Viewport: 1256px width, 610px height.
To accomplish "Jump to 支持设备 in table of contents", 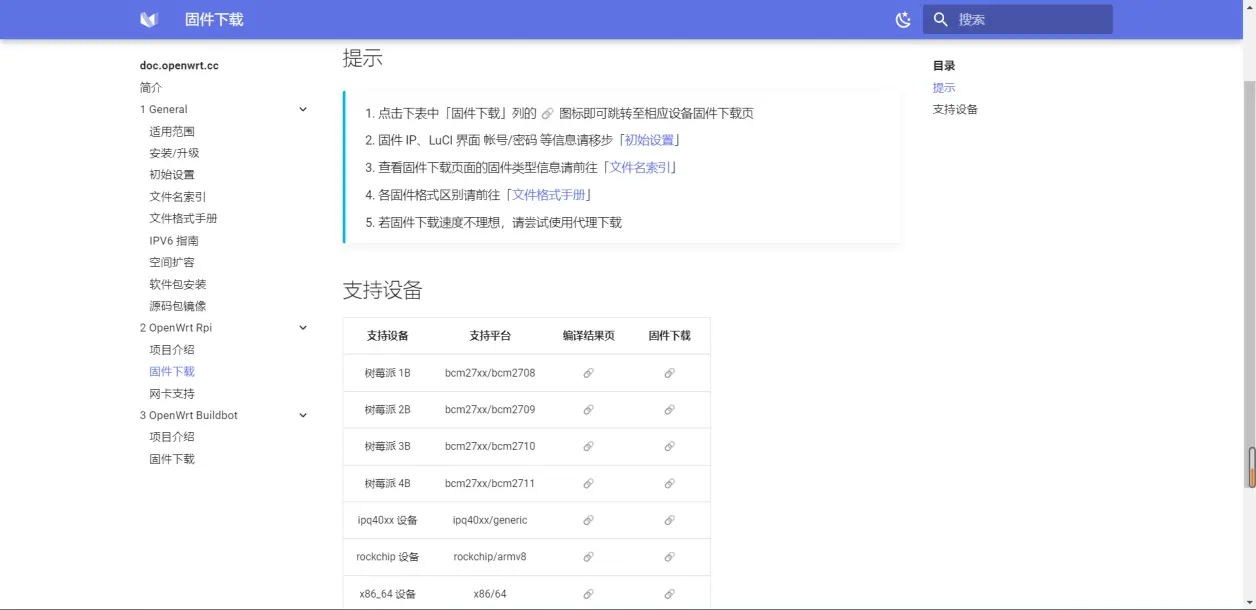I will tap(955, 110).
